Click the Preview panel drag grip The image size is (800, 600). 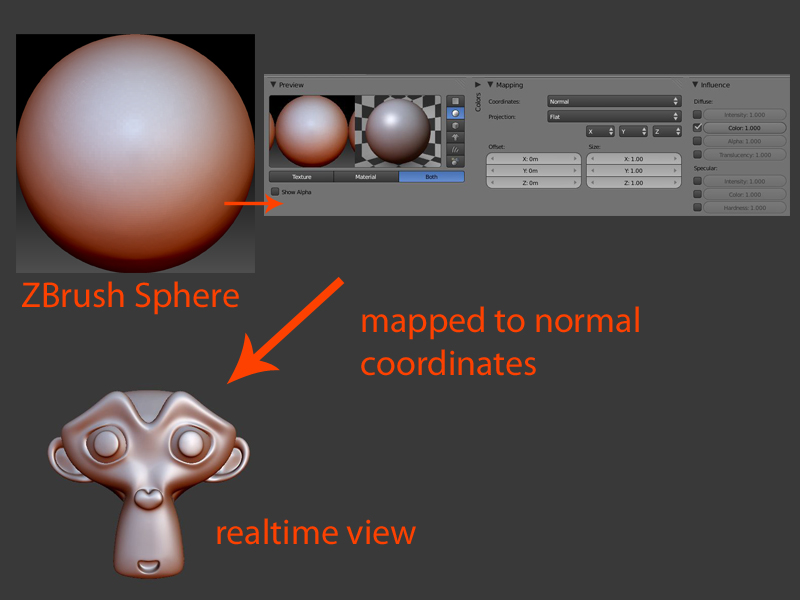click(461, 83)
